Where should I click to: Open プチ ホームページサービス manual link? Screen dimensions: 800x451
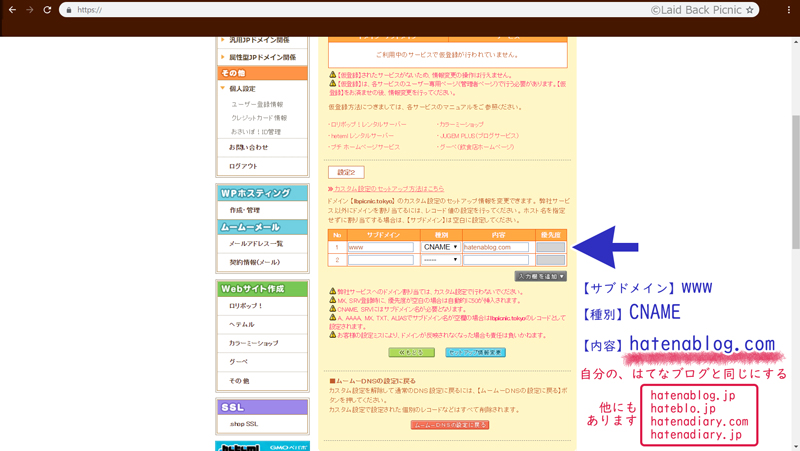click(x=364, y=147)
